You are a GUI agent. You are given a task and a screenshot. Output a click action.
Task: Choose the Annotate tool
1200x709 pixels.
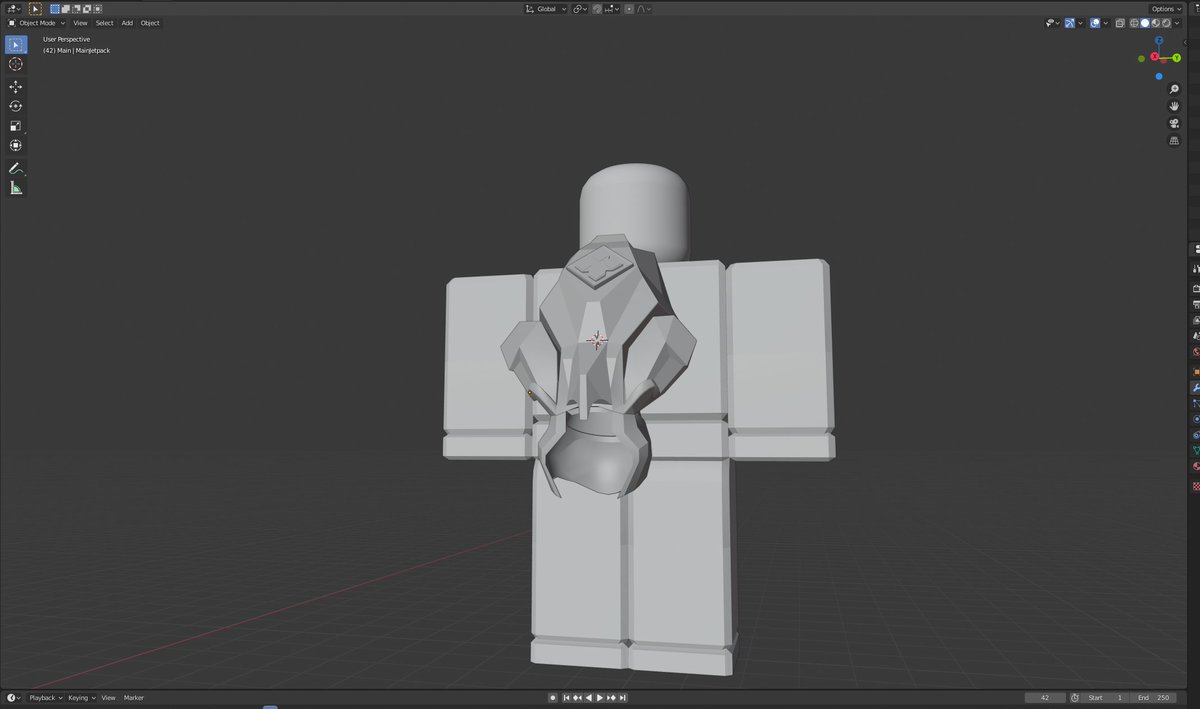[16, 168]
